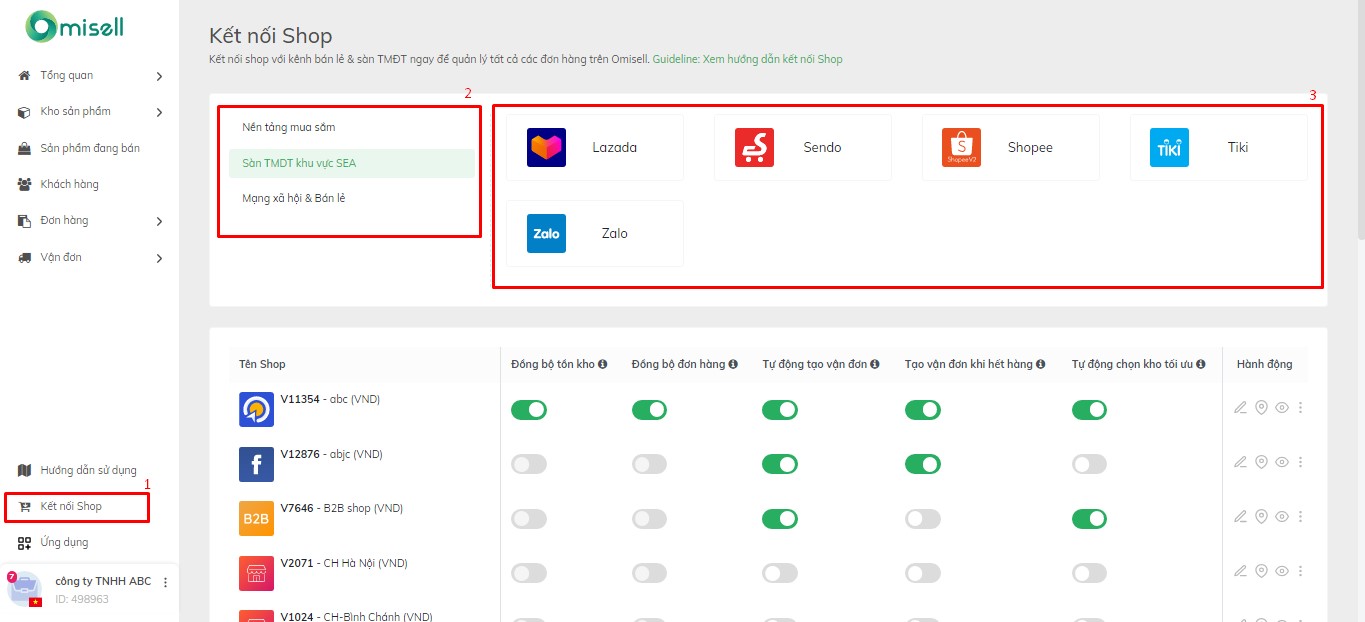Click the info icon beside Đồng bộ tồn kho
Screen dimensions: 1365x622
pyautogui.click(x=603, y=364)
